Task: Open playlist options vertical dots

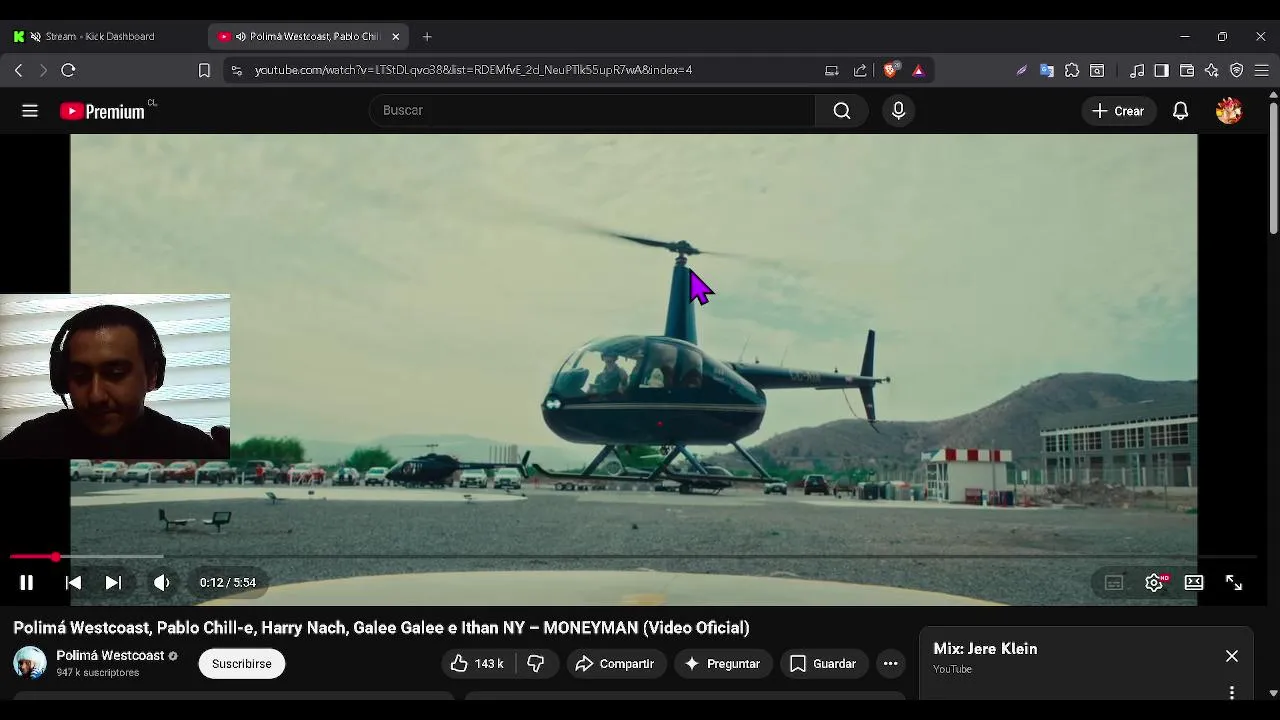Action: coord(1232,692)
